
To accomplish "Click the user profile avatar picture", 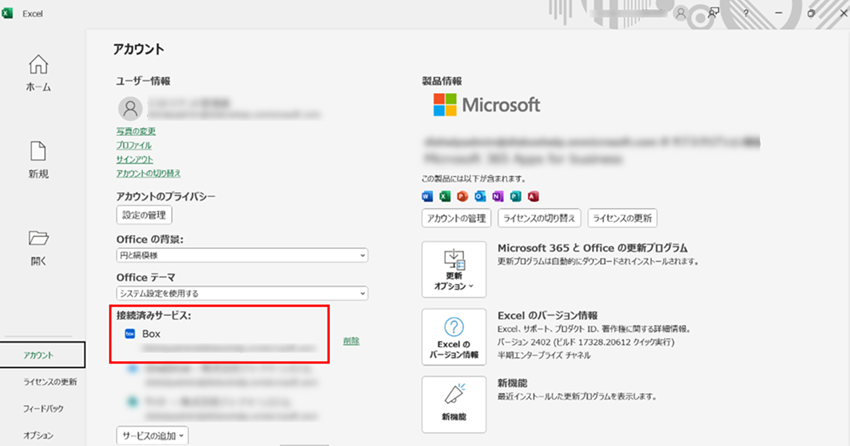I will [129, 108].
